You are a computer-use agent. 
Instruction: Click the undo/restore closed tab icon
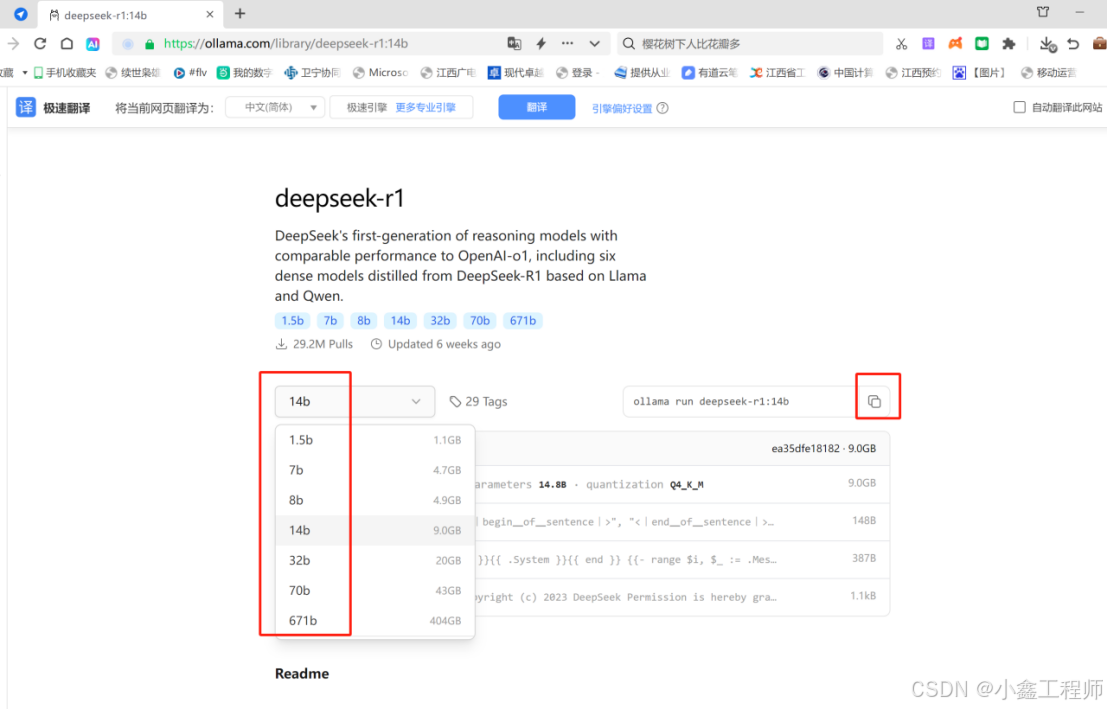tap(1073, 44)
